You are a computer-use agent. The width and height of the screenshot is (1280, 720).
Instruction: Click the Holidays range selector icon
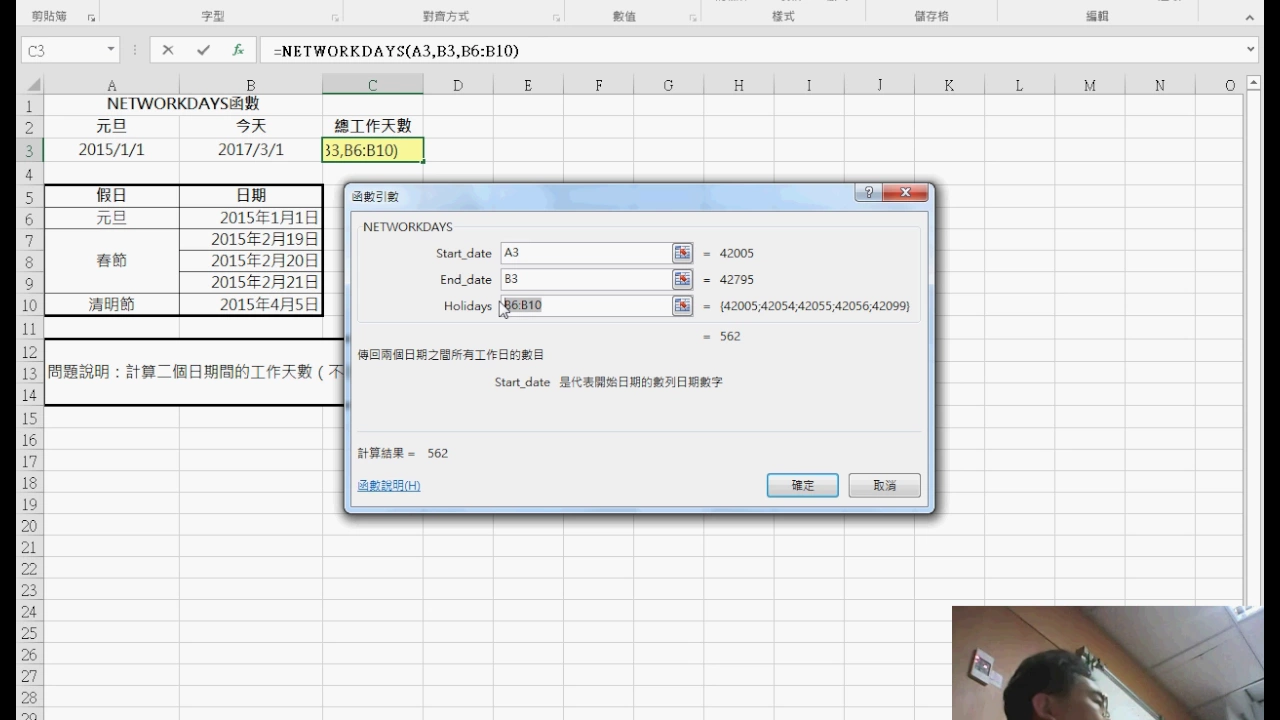click(x=682, y=305)
